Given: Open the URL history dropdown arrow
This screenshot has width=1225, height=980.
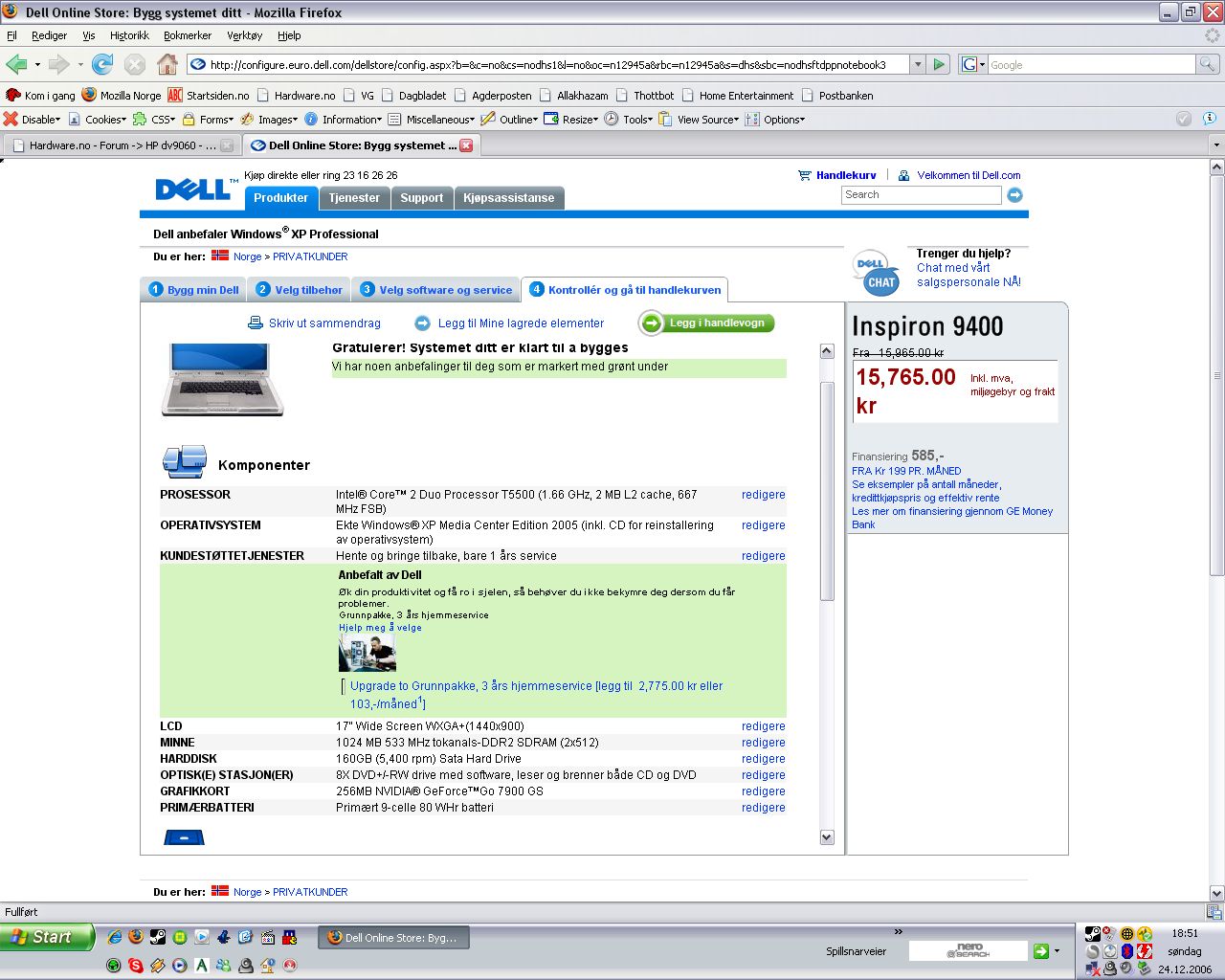Looking at the screenshot, I should (x=917, y=64).
